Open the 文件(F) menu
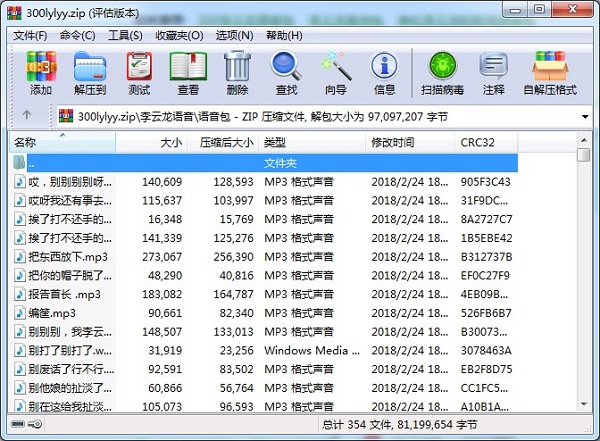The image size is (600, 441). click(x=30, y=36)
